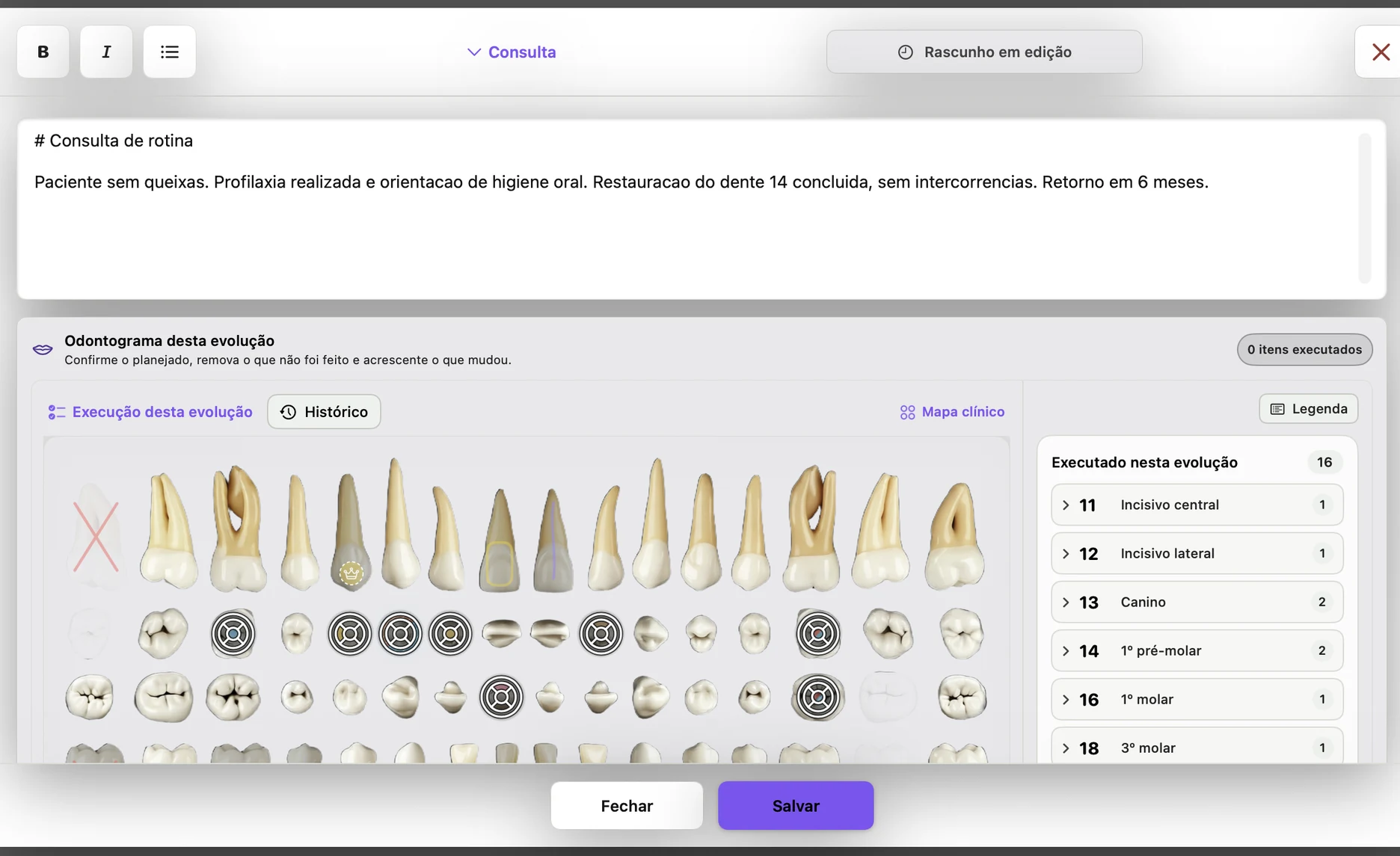Click the Odontograma desta evolução title

[169, 341]
